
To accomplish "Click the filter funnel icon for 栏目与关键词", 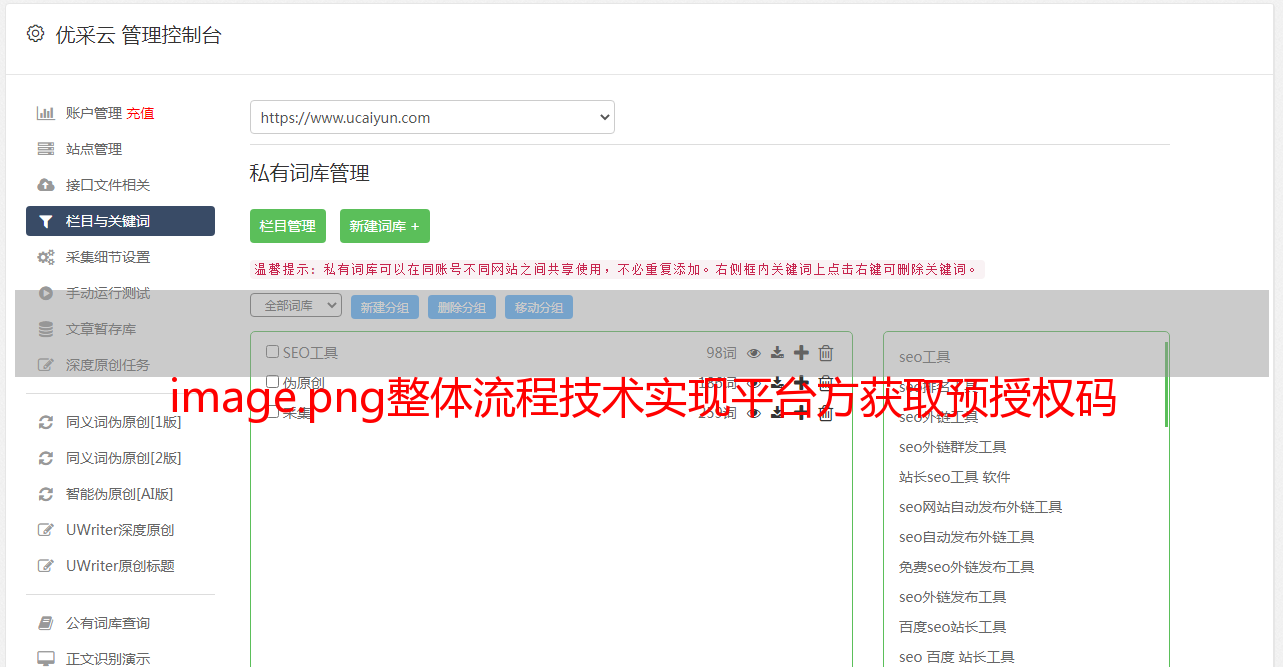I will tap(46, 221).
